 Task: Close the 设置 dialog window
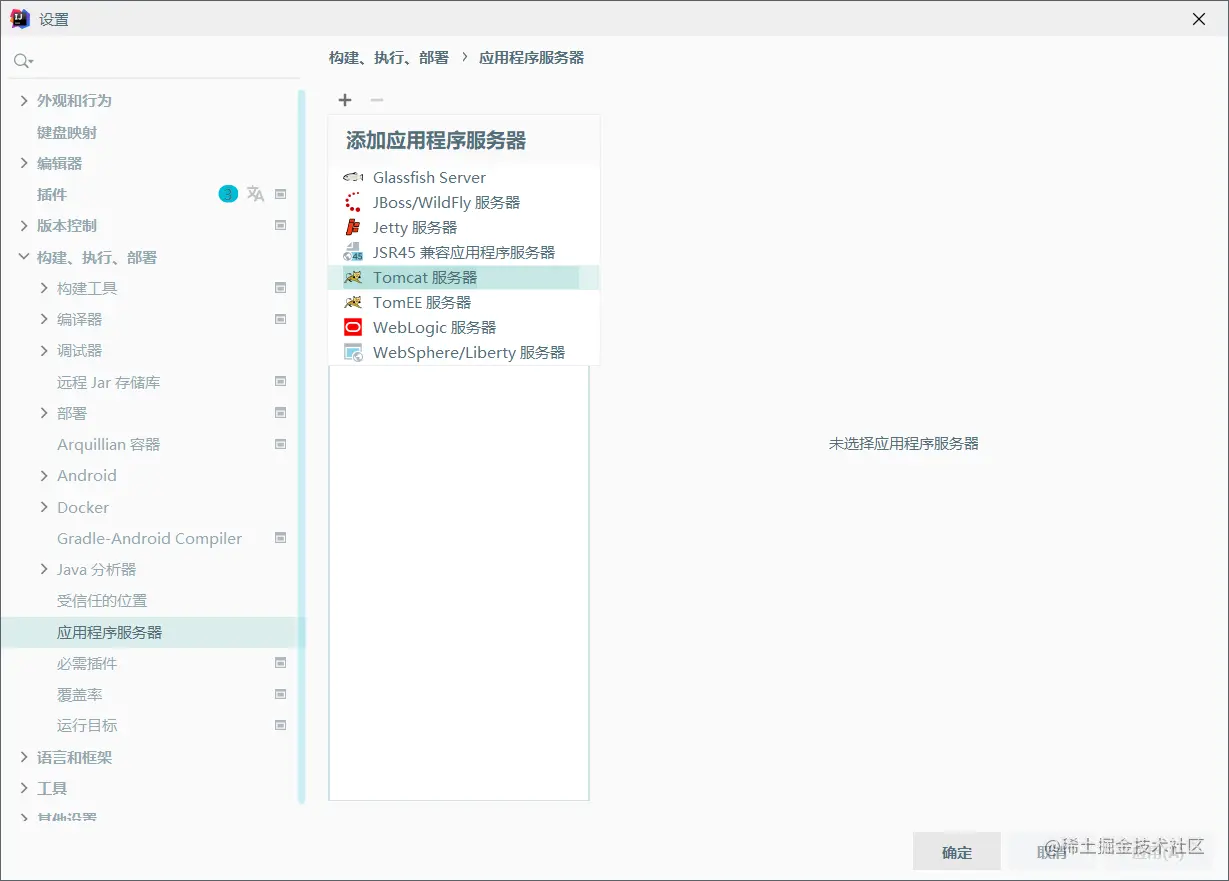(x=1199, y=19)
